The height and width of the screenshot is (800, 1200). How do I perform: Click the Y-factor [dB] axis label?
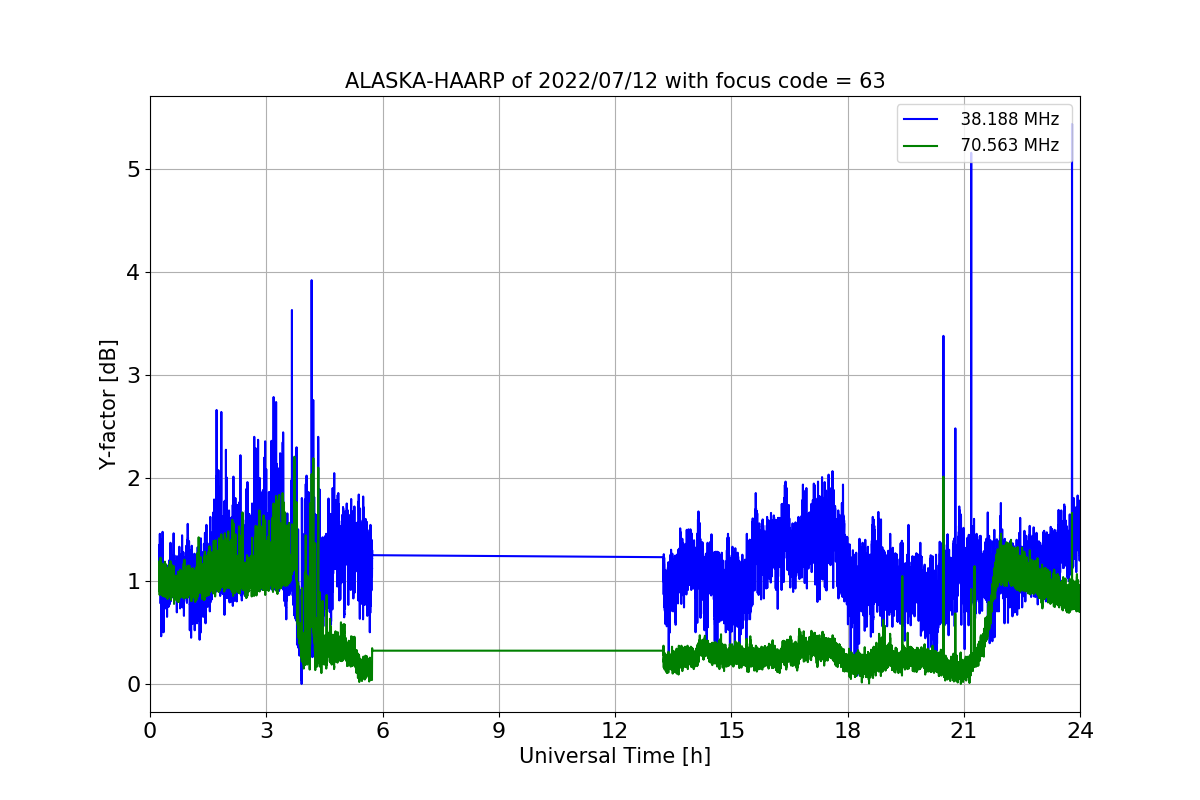108,404
